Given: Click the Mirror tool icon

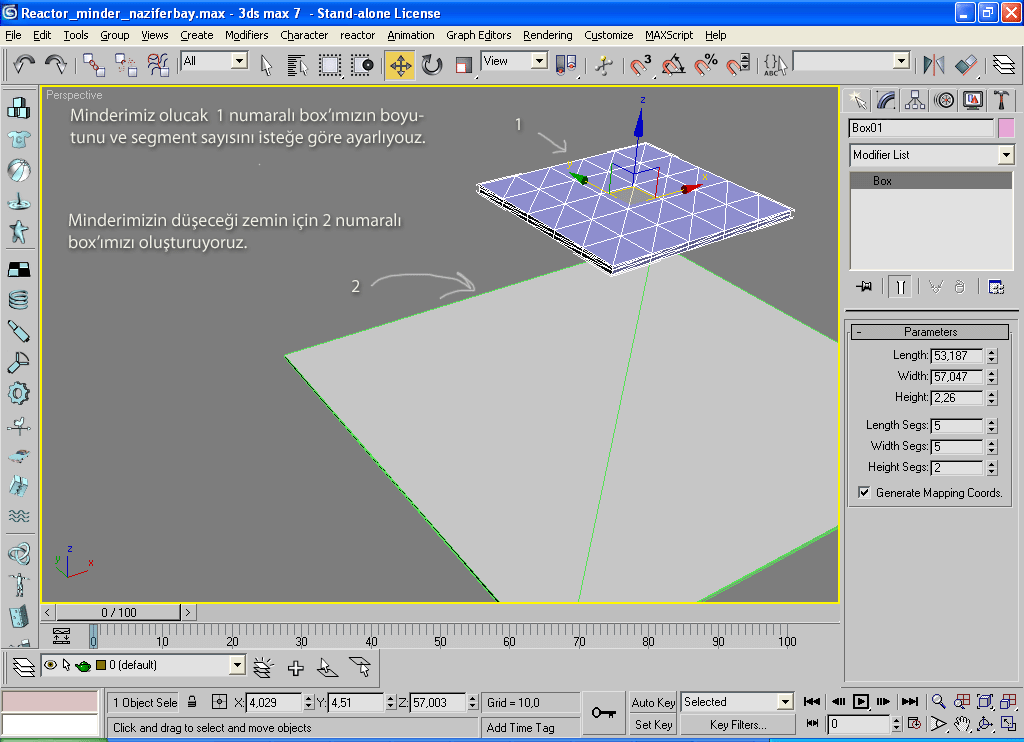Looking at the screenshot, I should 934,66.
